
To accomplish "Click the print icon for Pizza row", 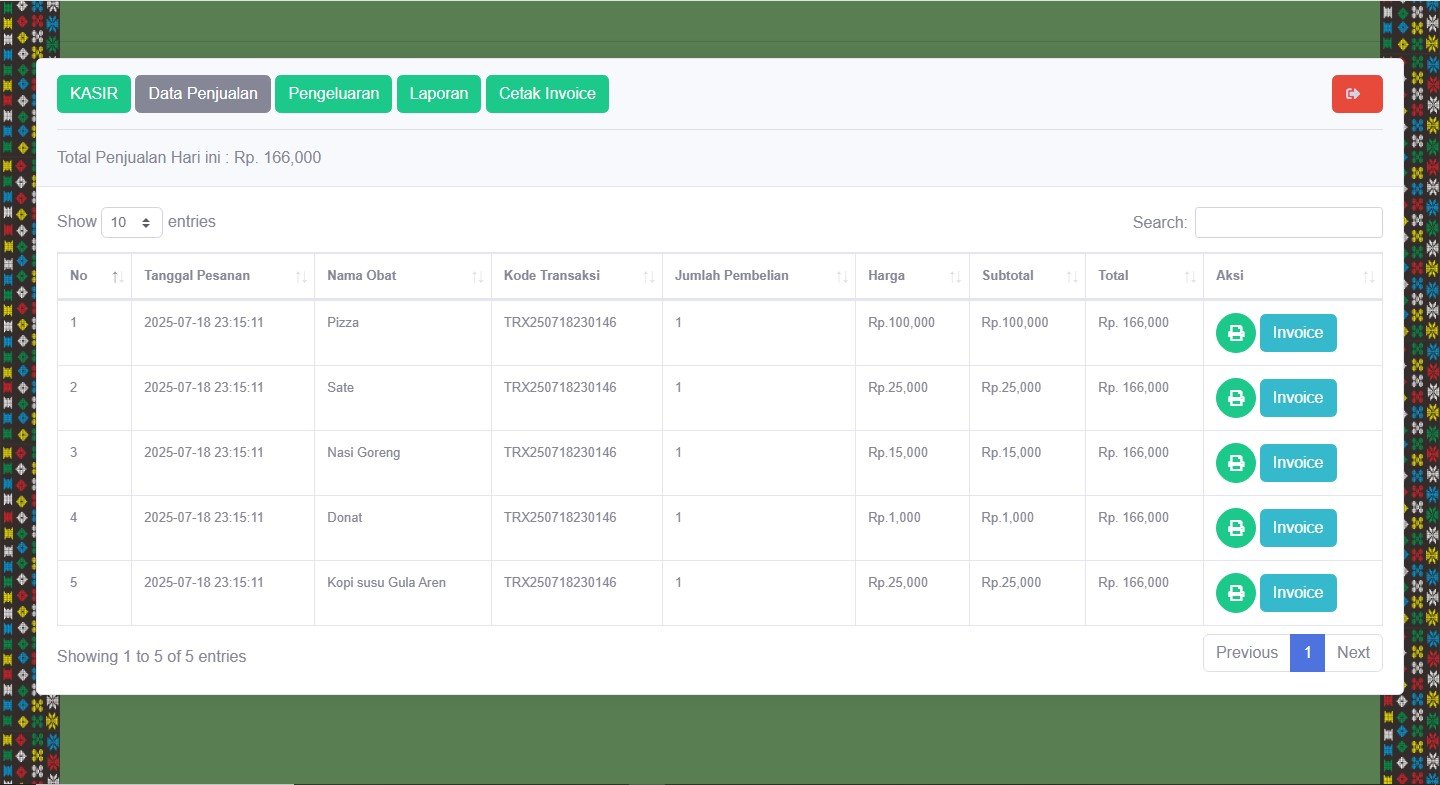I will point(1235,333).
